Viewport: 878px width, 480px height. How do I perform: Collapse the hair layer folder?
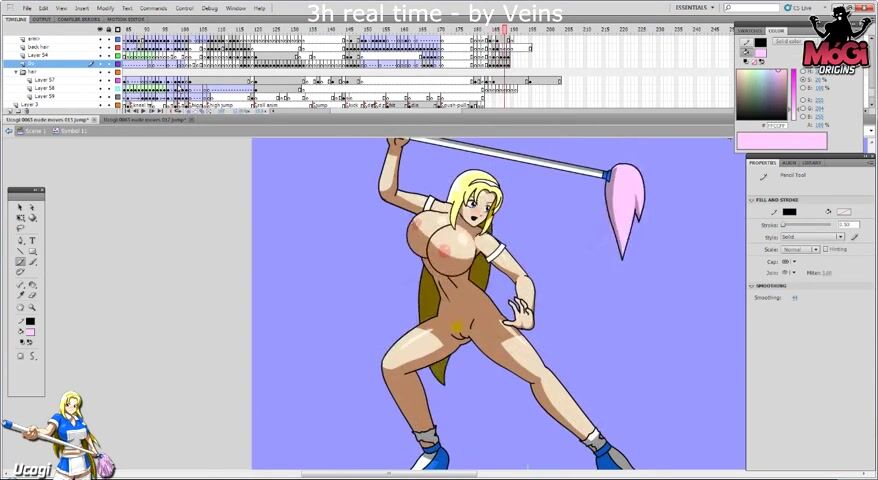pyautogui.click(x=16, y=72)
